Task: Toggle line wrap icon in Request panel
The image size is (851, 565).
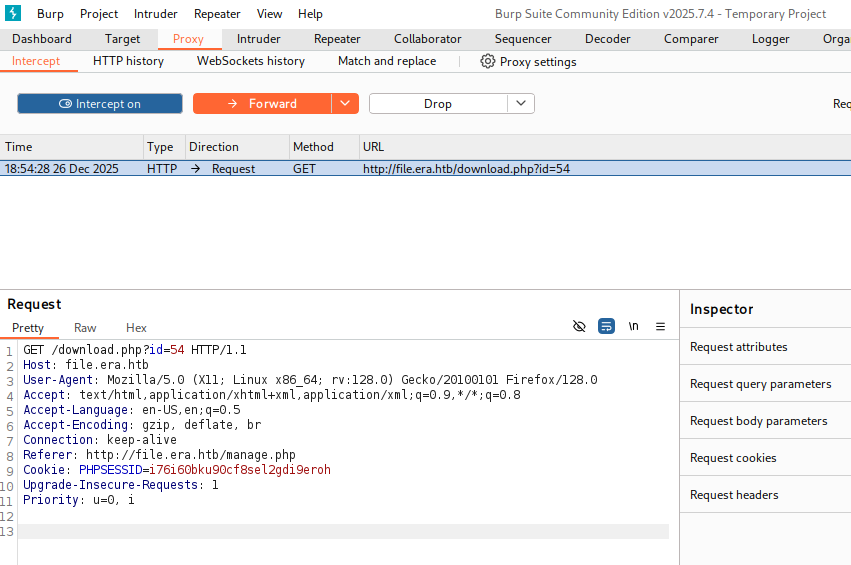Action: (606, 327)
